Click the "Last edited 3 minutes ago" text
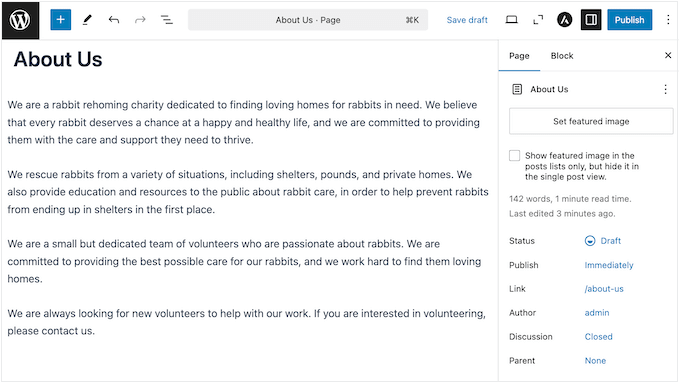The image size is (680, 384). click(562, 213)
